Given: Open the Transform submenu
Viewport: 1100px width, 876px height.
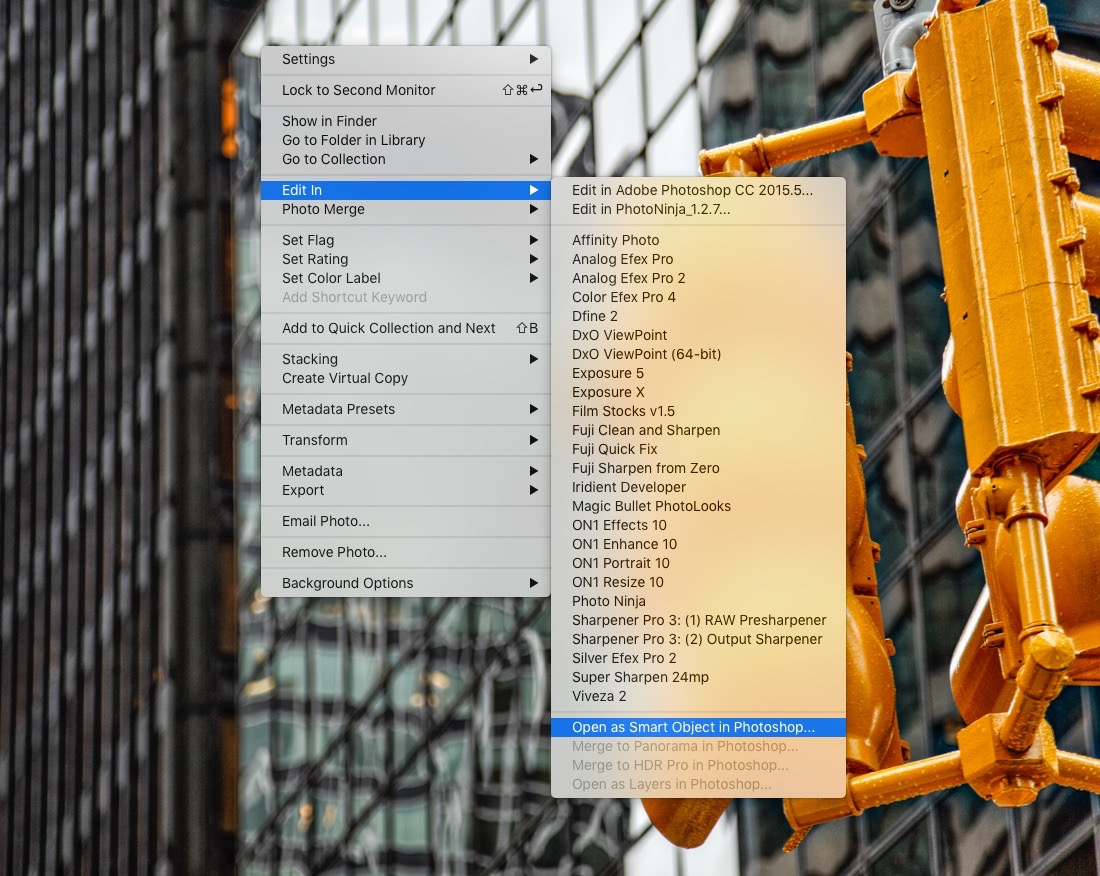Looking at the screenshot, I should [x=405, y=440].
